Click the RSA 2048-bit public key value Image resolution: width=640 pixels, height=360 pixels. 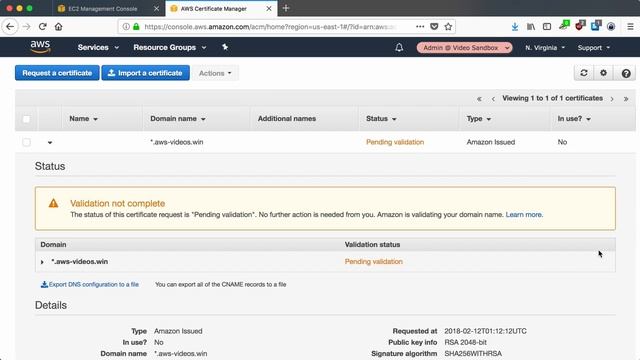[x=465, y=342]
